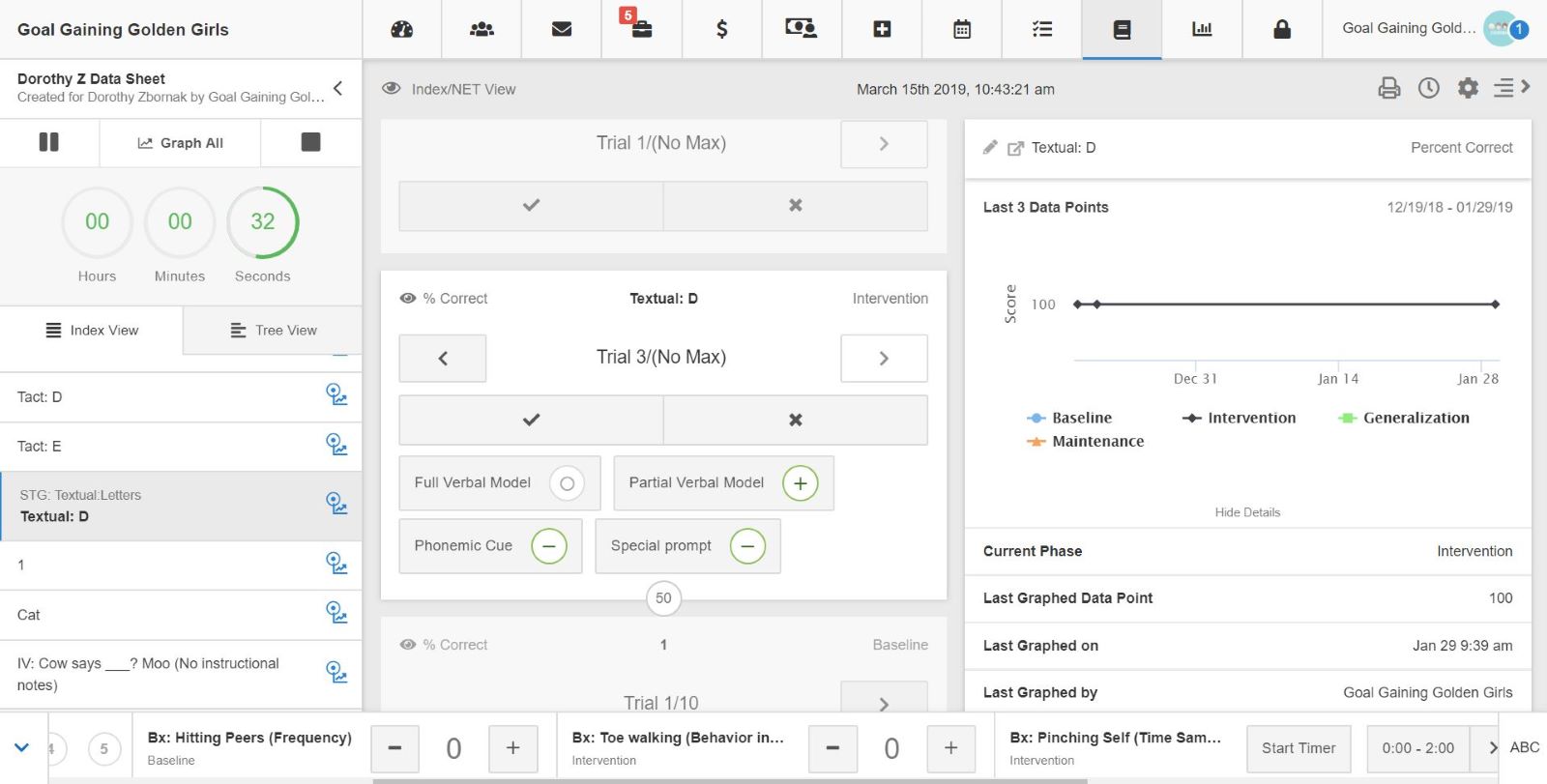Click the pencil edit icon beside Textual: D
The image size is (1547, 784).
click(990, 148)
